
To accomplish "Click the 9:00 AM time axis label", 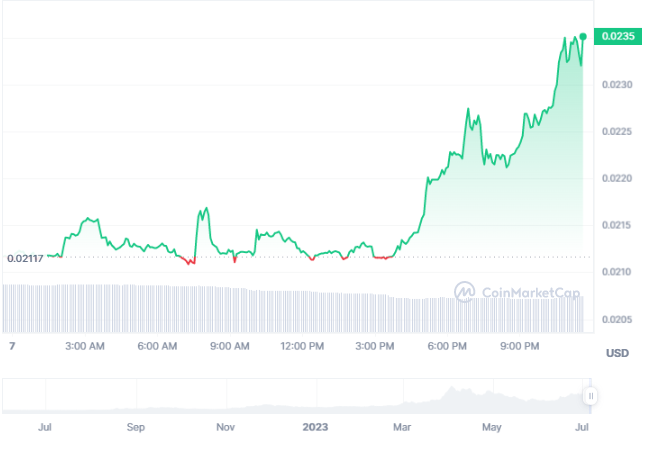I will click(229, 346).
